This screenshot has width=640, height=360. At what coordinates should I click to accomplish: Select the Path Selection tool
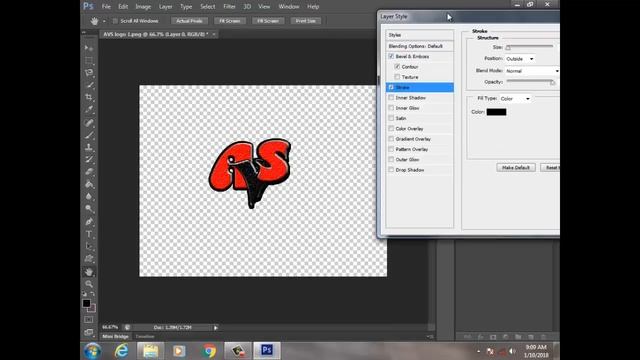point(89,246)
